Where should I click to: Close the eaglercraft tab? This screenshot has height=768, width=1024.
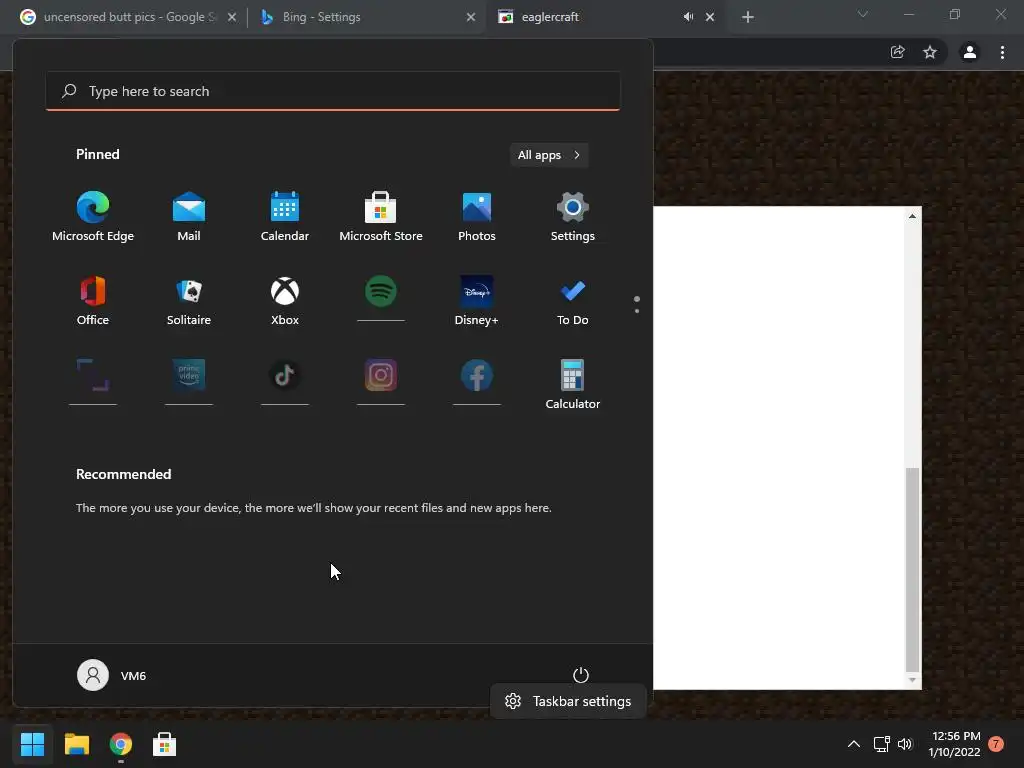(710, 17)
